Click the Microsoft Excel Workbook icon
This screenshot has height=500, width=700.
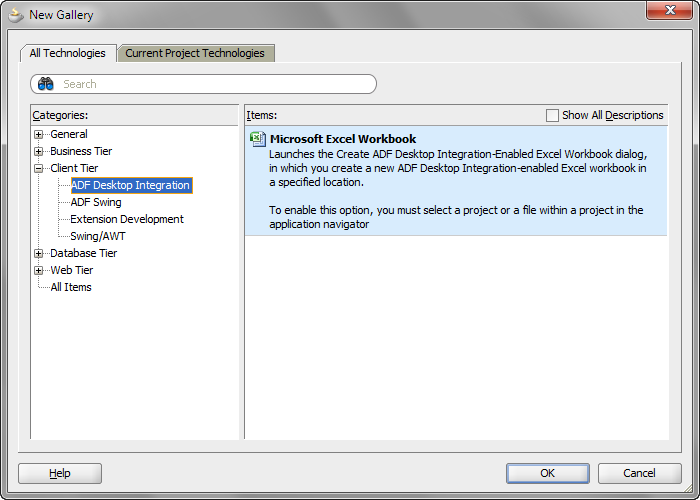click(x=258, y=139)
